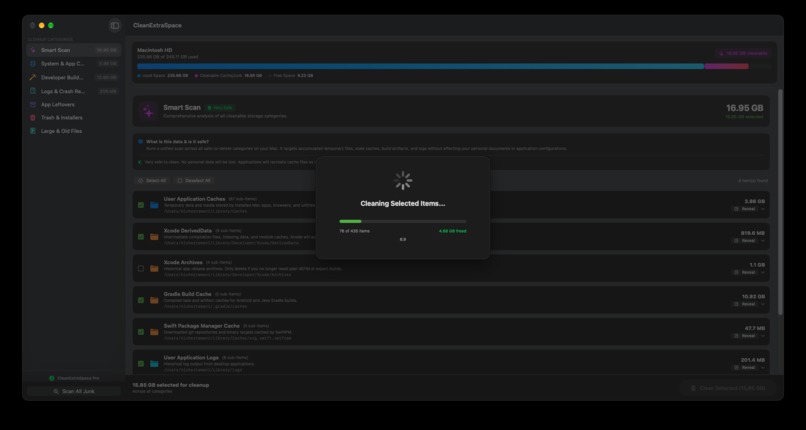Open App Leftovers category
The height and width of the screenshot is (430, 806).
(x=74, y=104)
